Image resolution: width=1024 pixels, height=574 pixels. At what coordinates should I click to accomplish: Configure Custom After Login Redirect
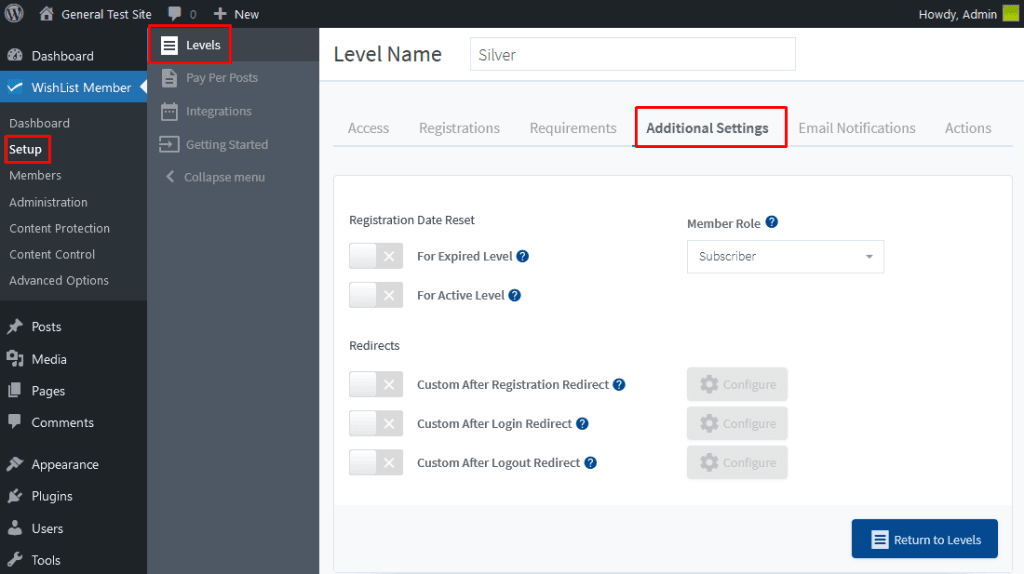tap(737, 424)
